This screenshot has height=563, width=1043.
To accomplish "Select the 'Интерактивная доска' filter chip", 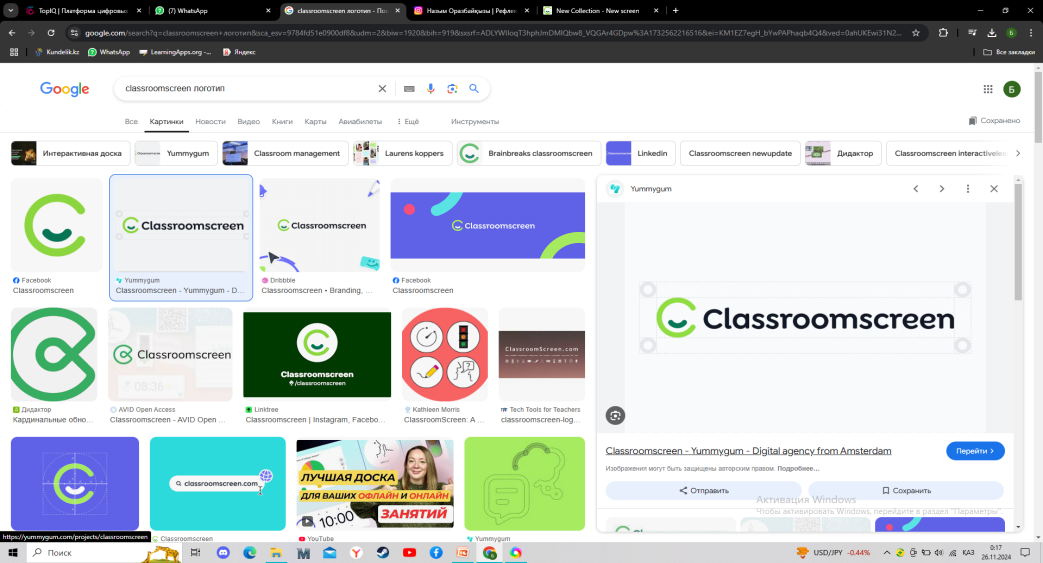I will 70,153.
